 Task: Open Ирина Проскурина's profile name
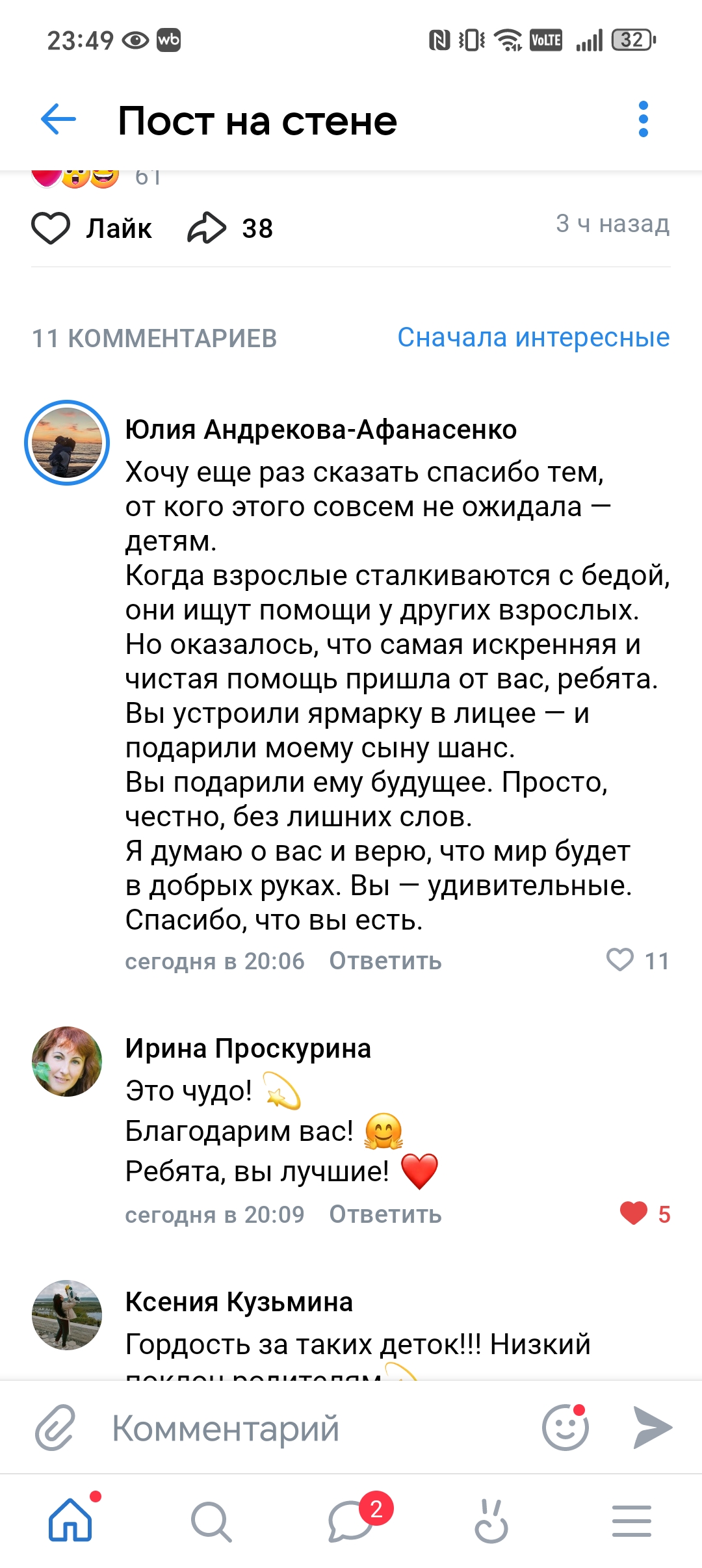pyautogui.click(x=248, y=1049)
